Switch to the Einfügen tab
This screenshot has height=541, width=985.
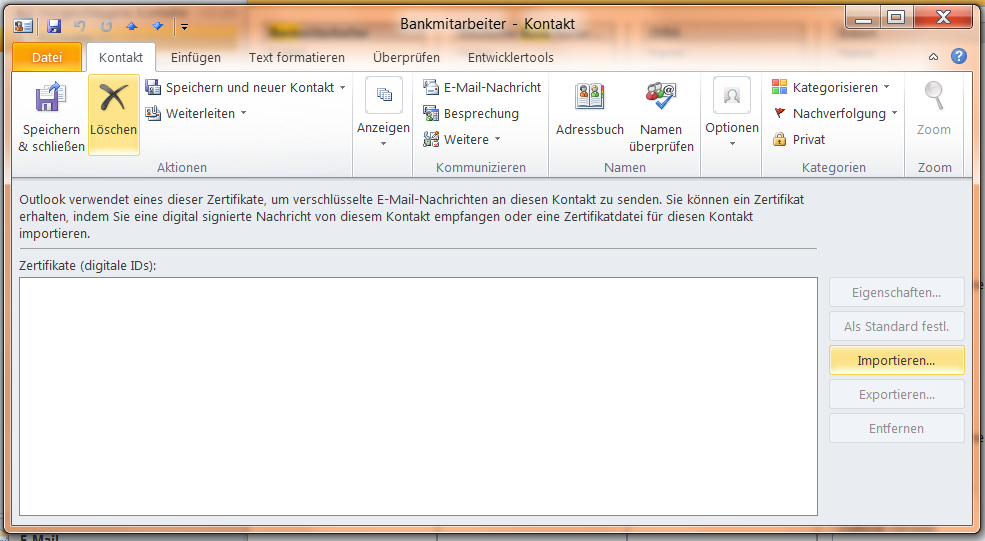pyautogui.click(x=196, y=57)
